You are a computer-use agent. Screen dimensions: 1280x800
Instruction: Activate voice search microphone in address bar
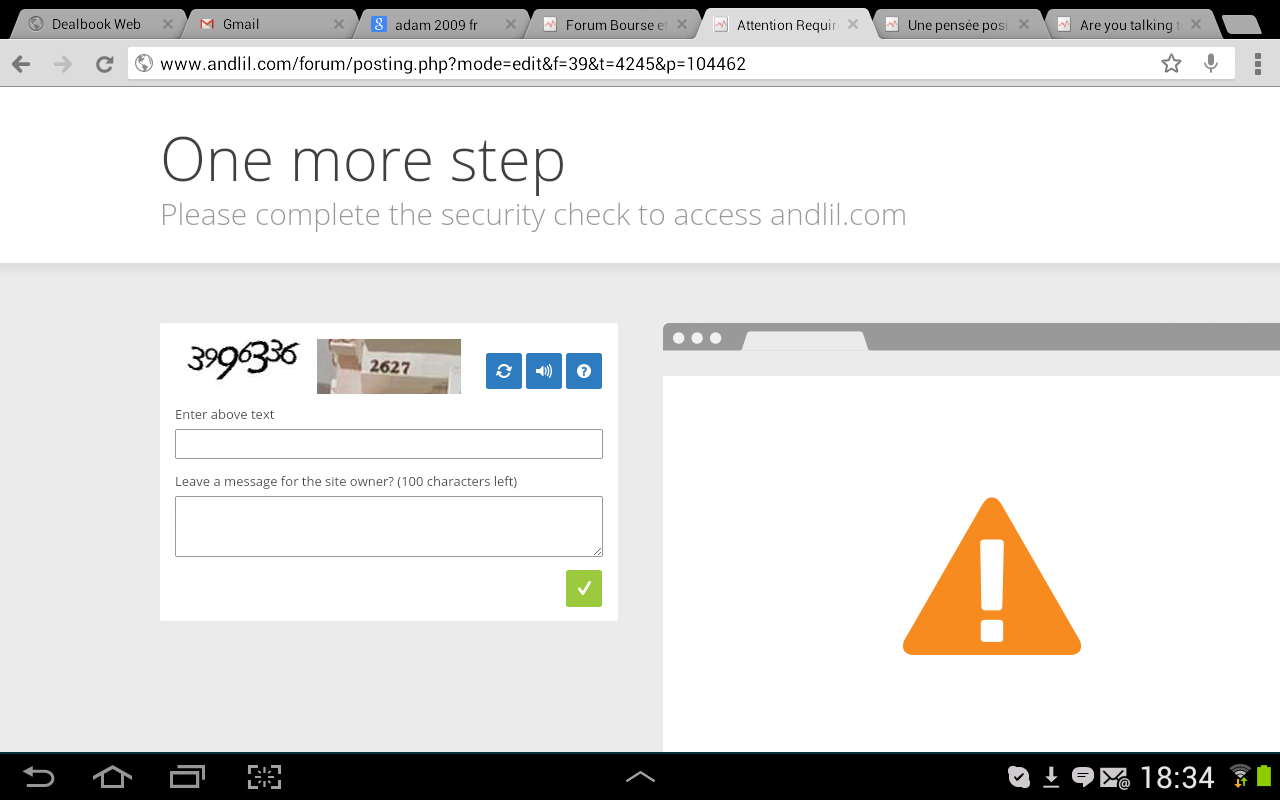coord(1211,64)
